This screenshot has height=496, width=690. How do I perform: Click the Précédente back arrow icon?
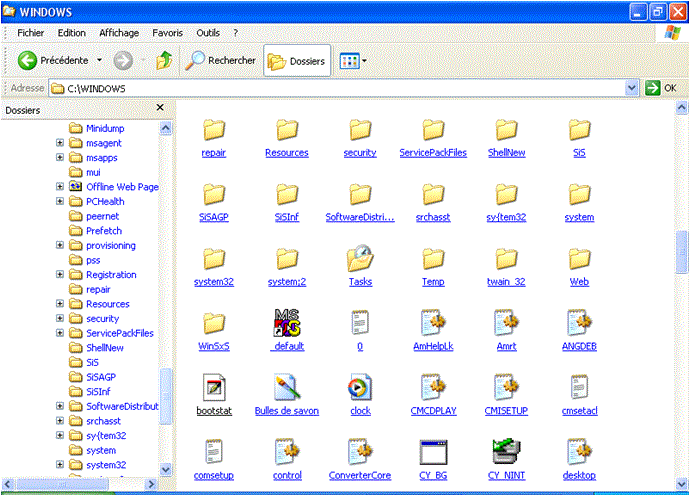point(27,60)
